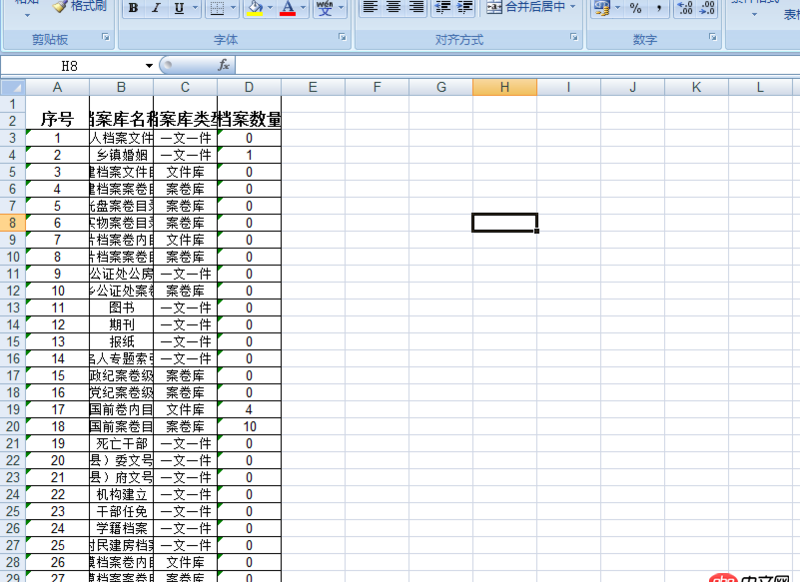The width and height of the screenshot is (800, 582).
Task: Click into the formula bar
Action: [516, 65]
